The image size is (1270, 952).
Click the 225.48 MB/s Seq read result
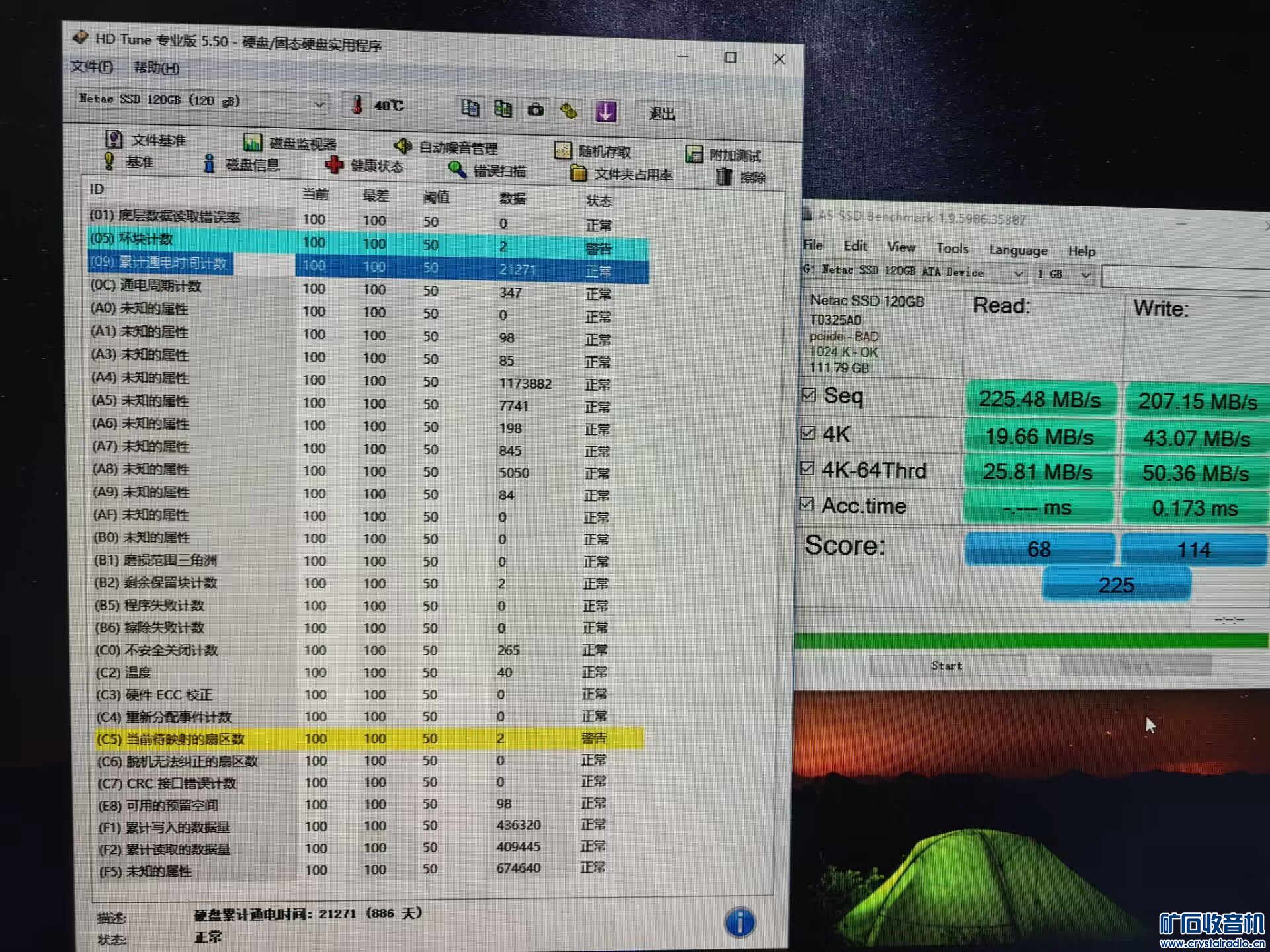pyautogui.click(x=1040, y=399)
